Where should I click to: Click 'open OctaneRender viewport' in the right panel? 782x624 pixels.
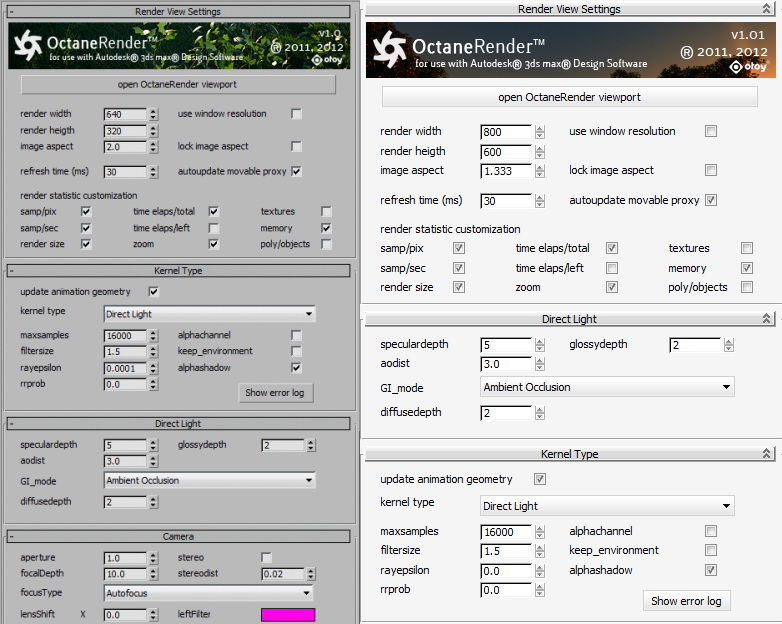tap(570, 97)
